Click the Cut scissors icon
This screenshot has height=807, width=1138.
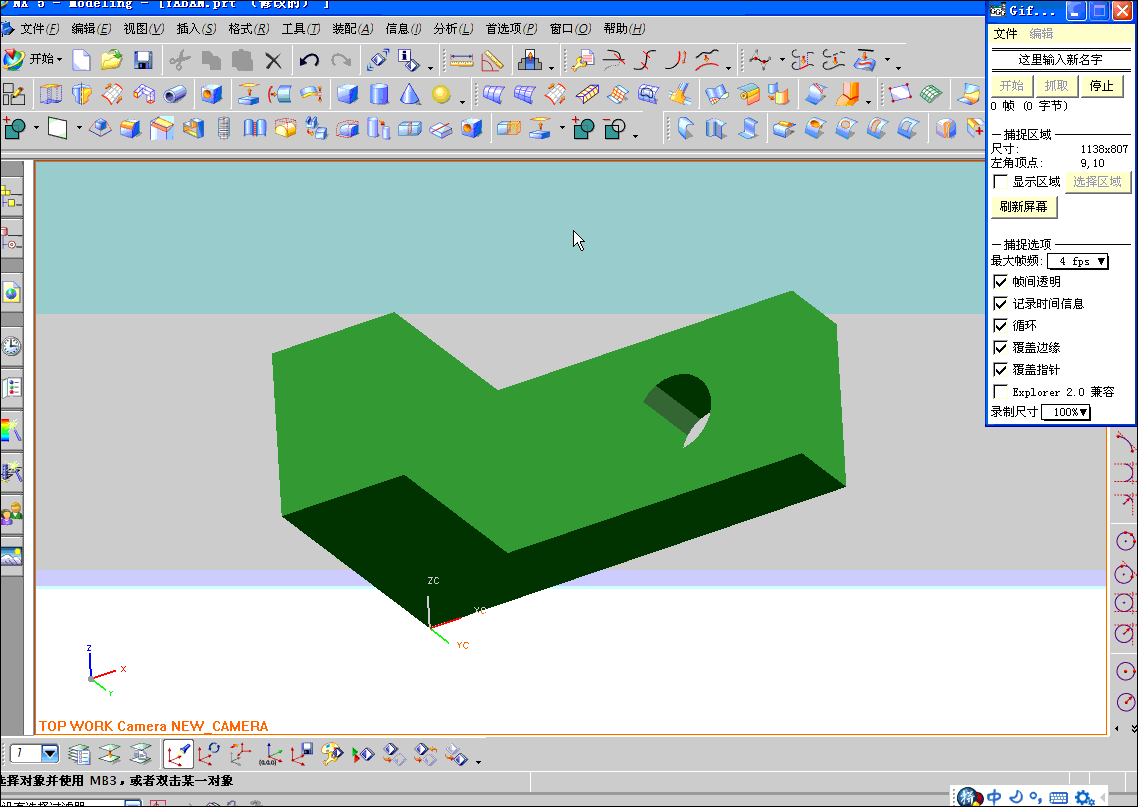(179, 60)
